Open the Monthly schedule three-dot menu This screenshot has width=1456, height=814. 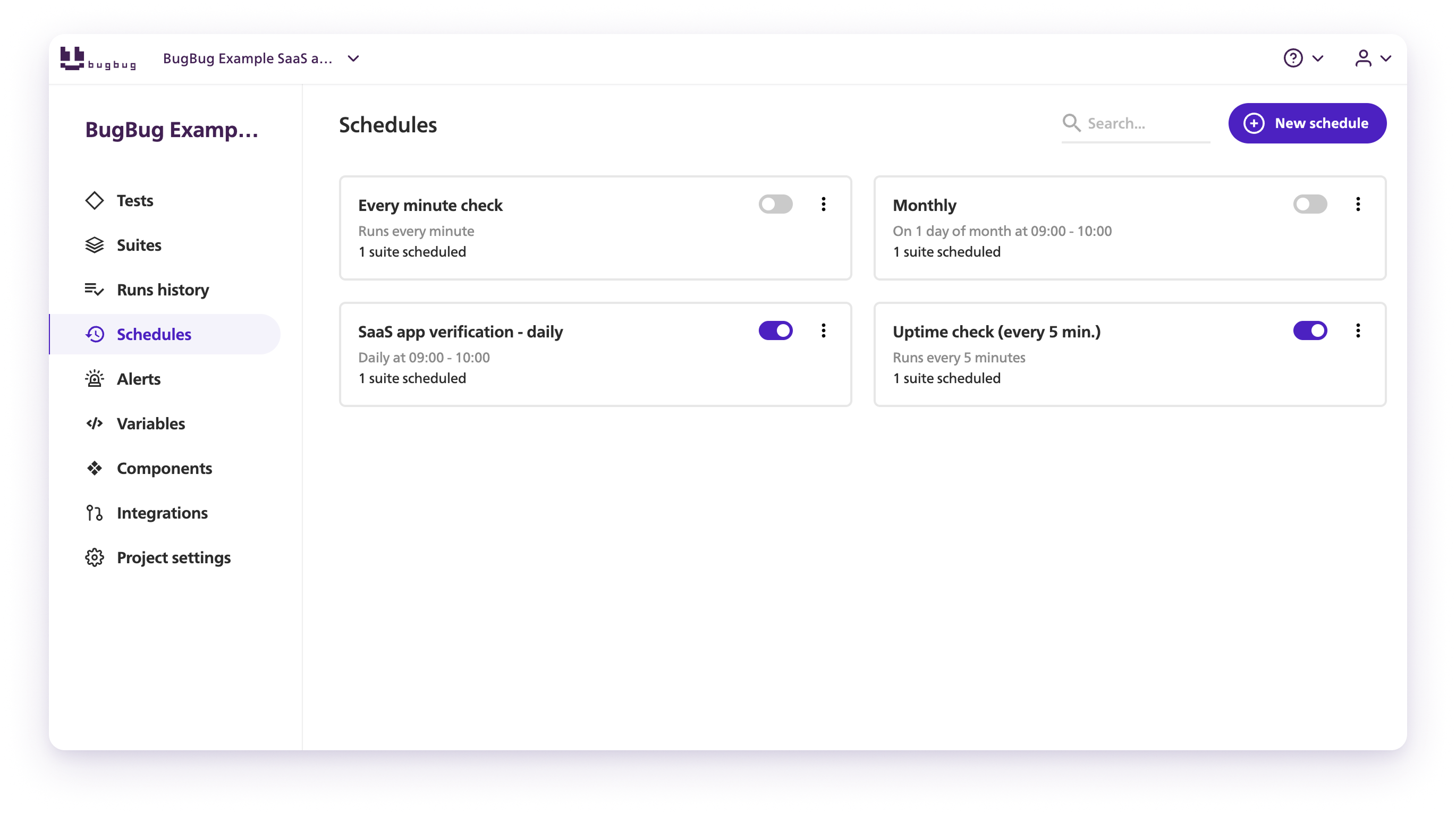(1358, 204)
